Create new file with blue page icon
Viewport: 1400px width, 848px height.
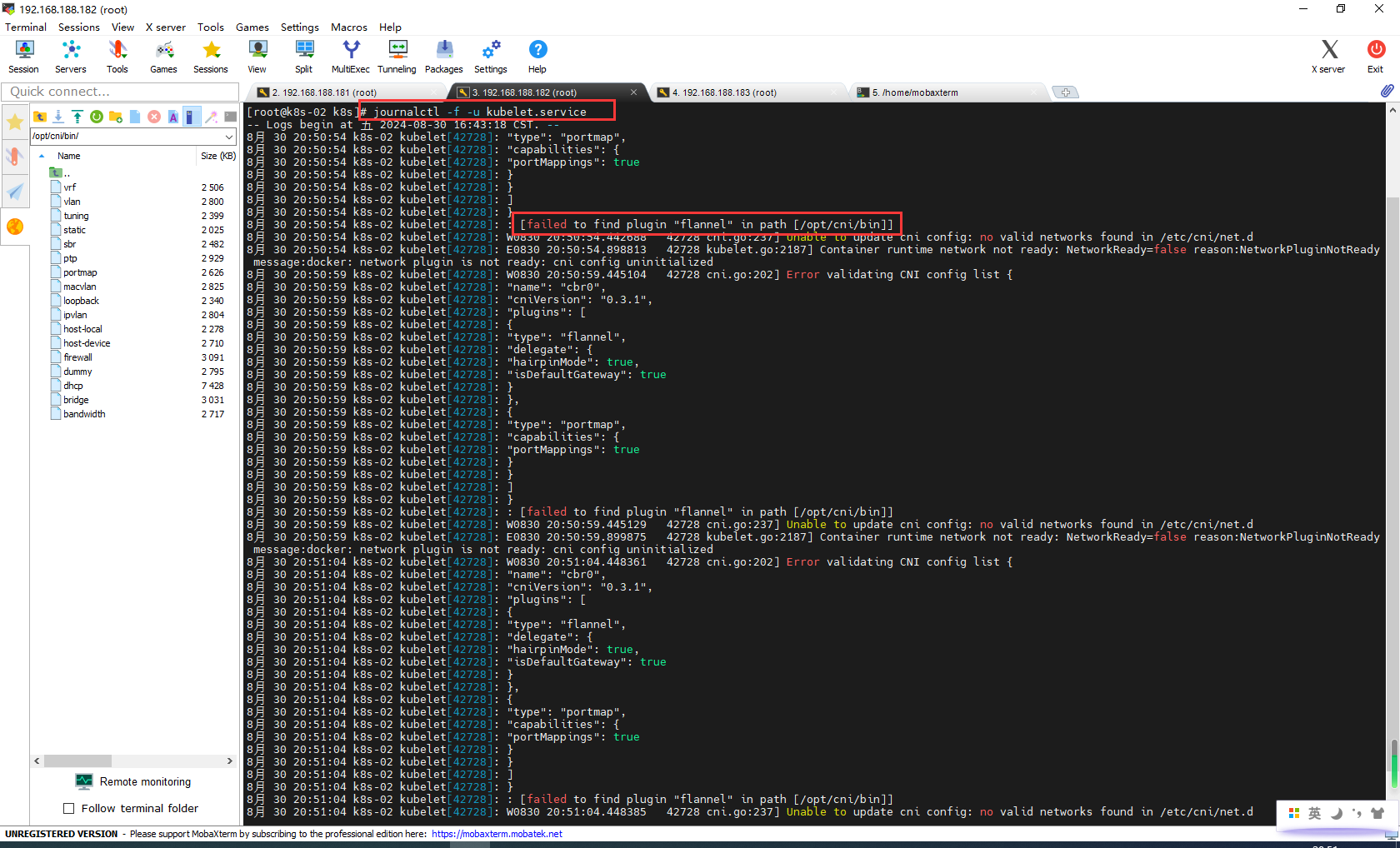pyautogui.click(x=135, y=117)
